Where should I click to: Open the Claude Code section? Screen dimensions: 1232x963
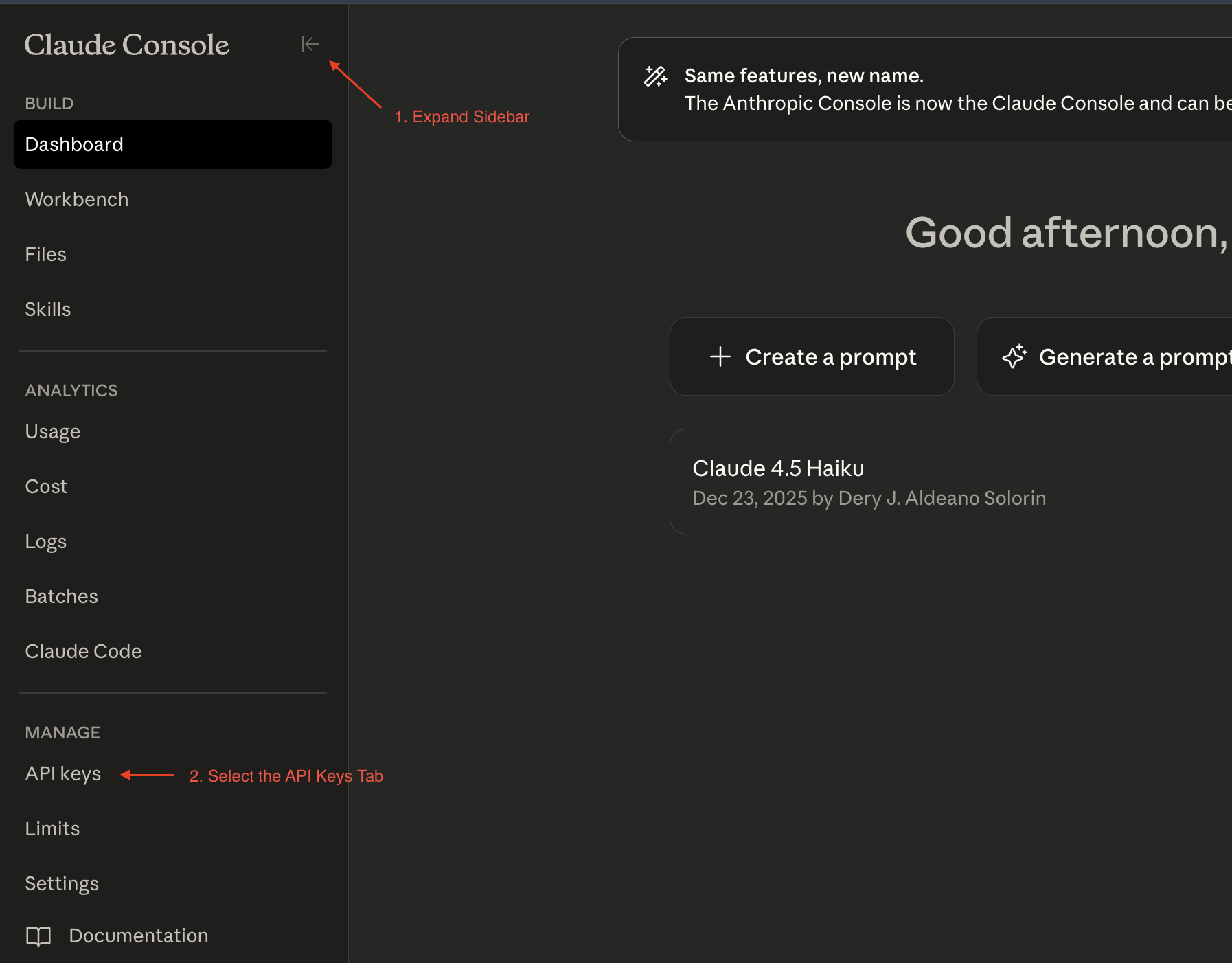point(83,651)
